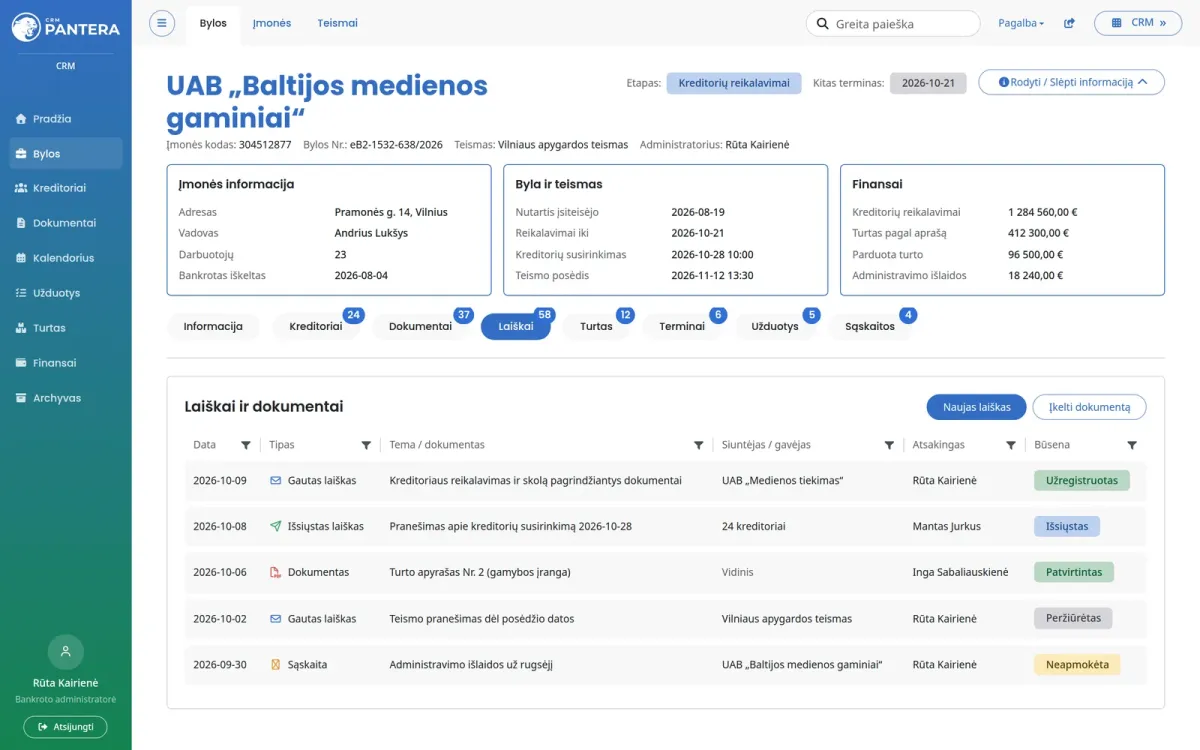Open the Sąskaitos case tab
The image size is (1200, 750).
[870, 326]
